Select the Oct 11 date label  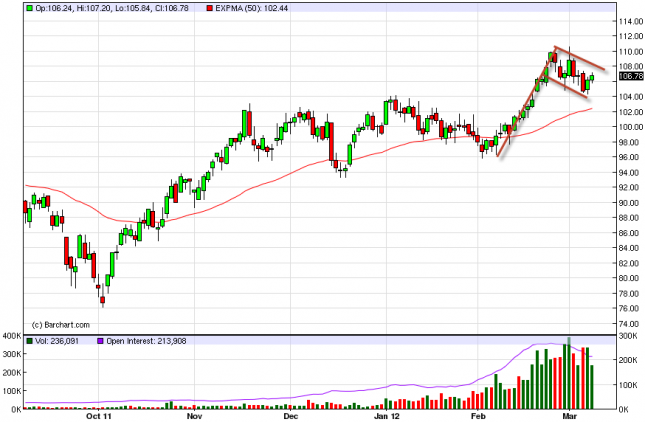pyautogui.click(x=100, y=416)
